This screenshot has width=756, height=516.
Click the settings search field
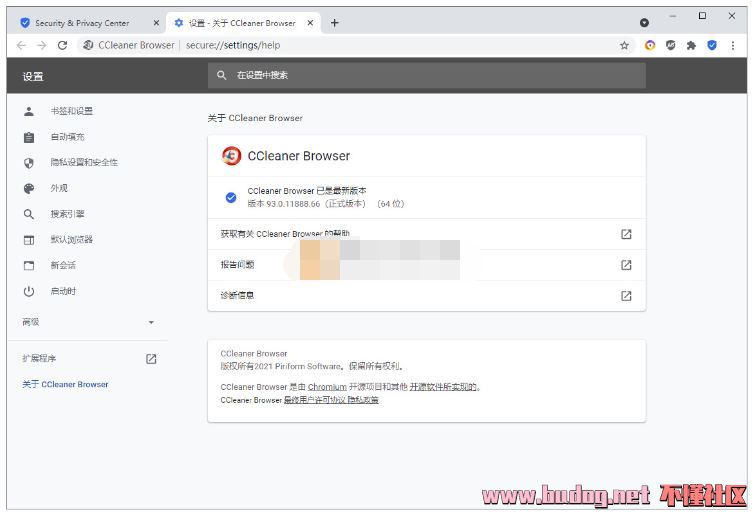point(427,75)
